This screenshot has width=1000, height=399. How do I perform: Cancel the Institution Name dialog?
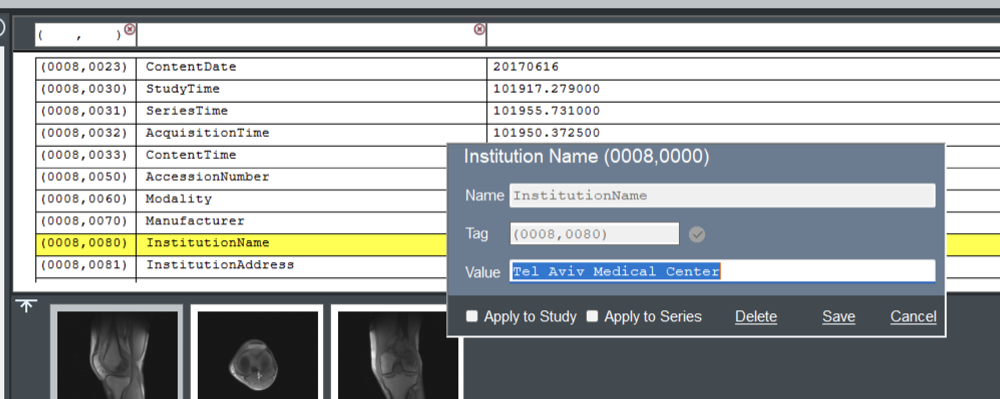tap(913, 317)
